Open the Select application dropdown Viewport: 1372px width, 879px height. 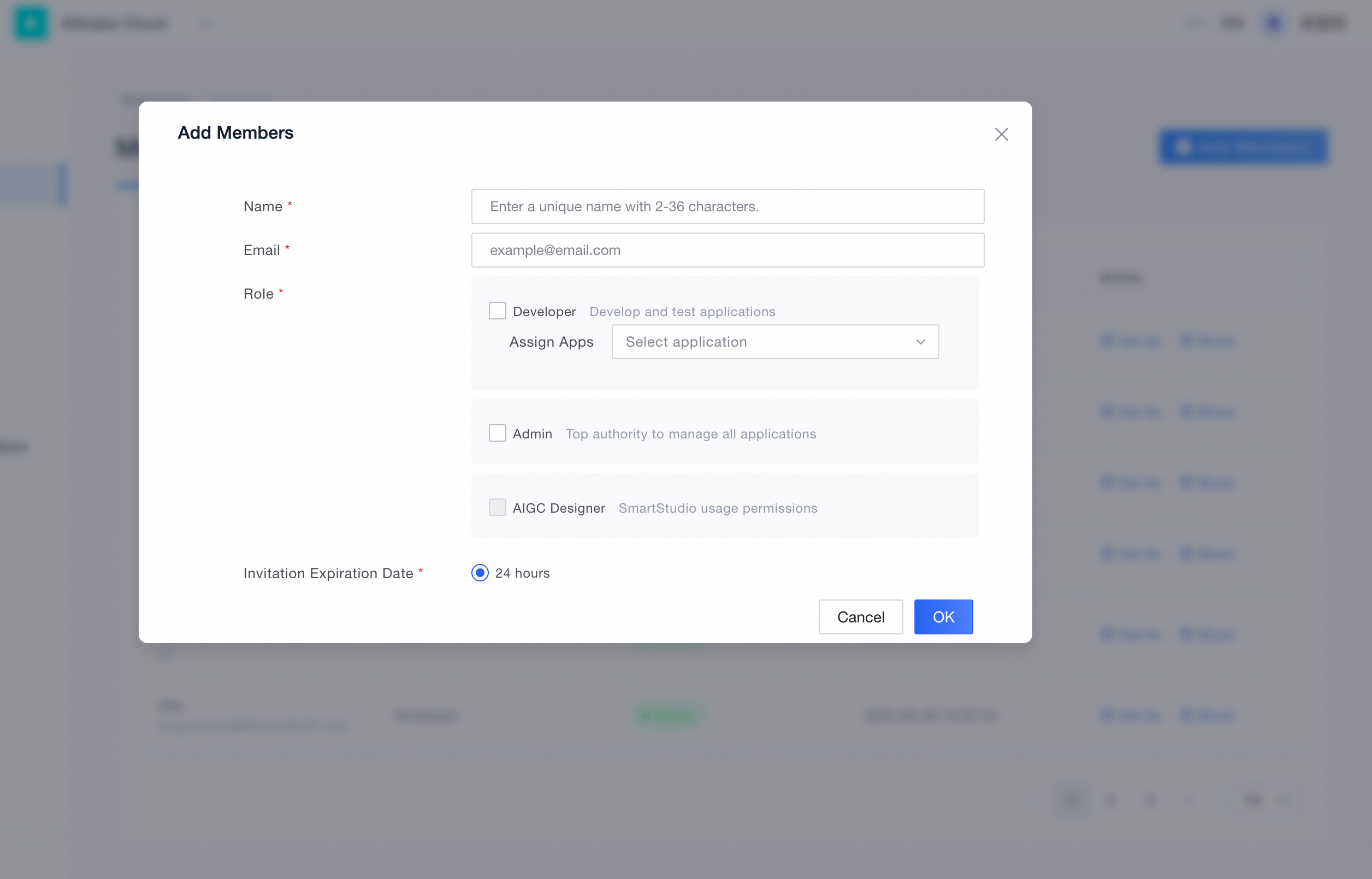765,342
